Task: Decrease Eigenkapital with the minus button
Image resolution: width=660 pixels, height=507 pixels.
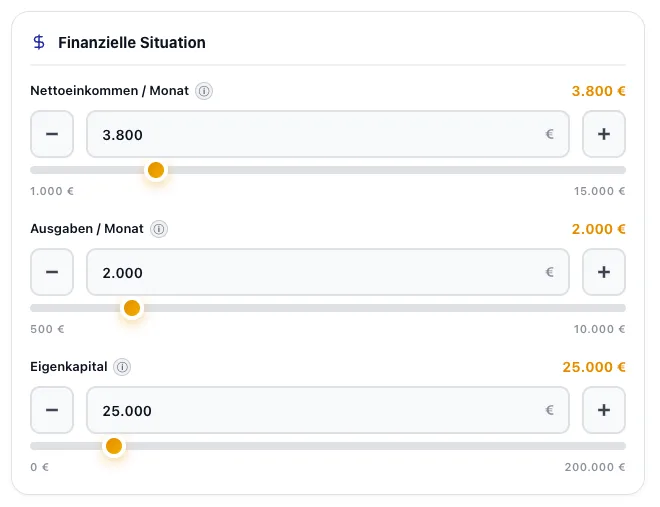Action: tap(52, 410)
